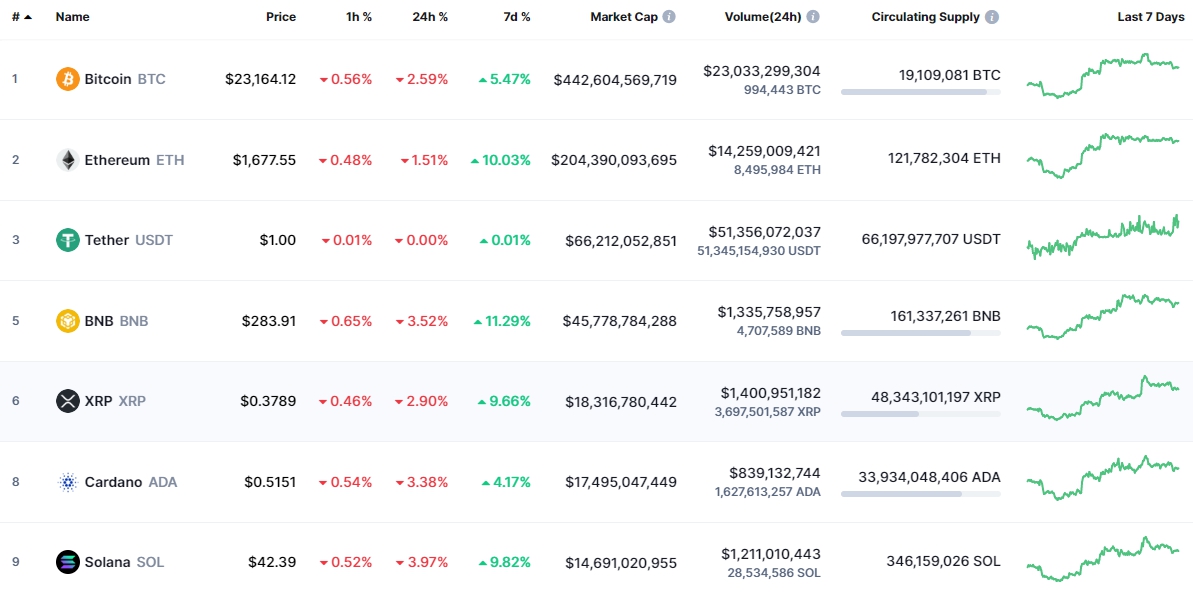This screenshot has height=602, width=1193.
Task: Click the Circulating Supply info icon
Action: [x=992, y=17]
